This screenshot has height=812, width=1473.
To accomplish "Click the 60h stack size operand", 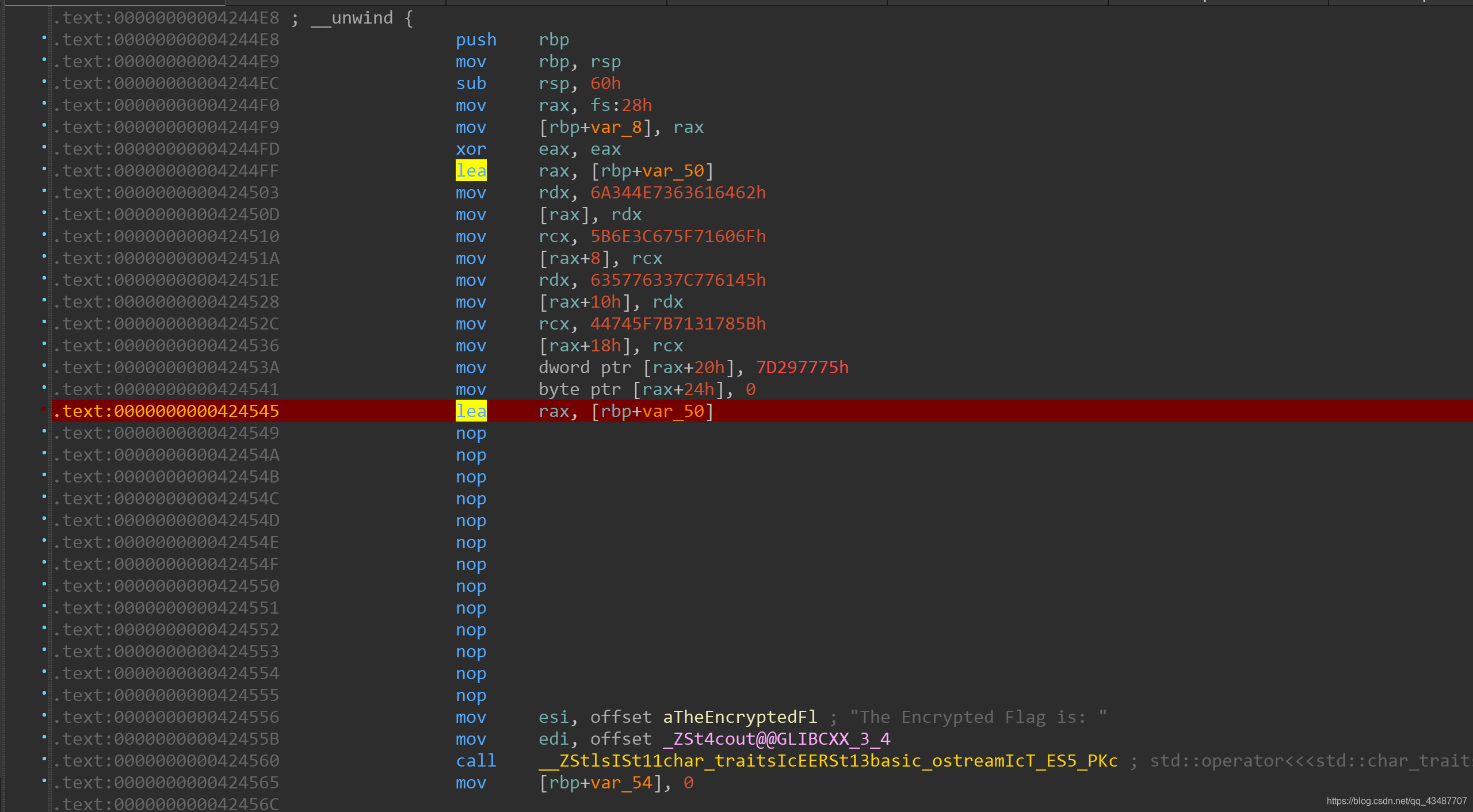I will pyautogui.click(x=605, y=83).
